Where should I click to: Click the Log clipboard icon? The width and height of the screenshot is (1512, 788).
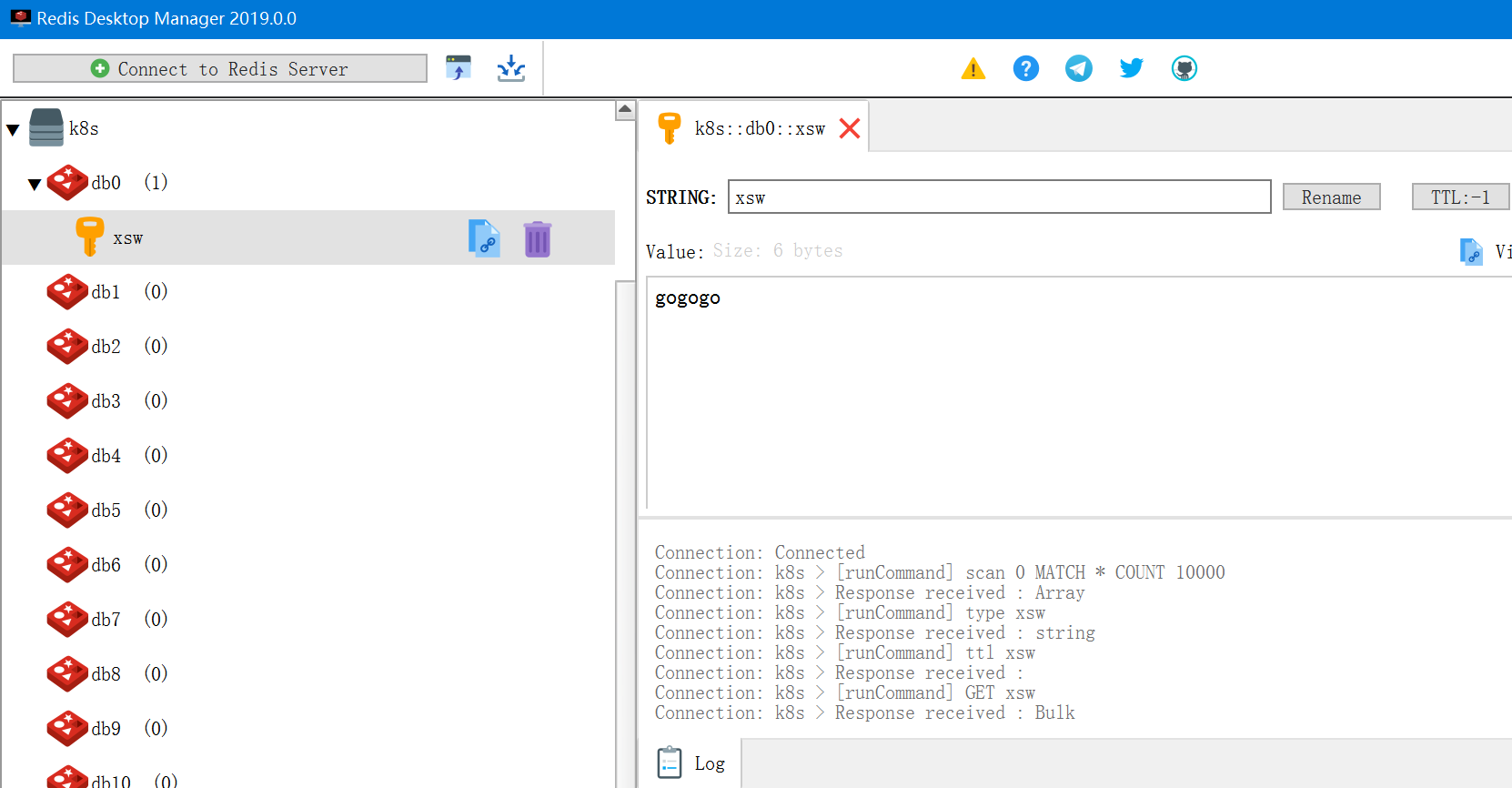[x=670, y=763]
